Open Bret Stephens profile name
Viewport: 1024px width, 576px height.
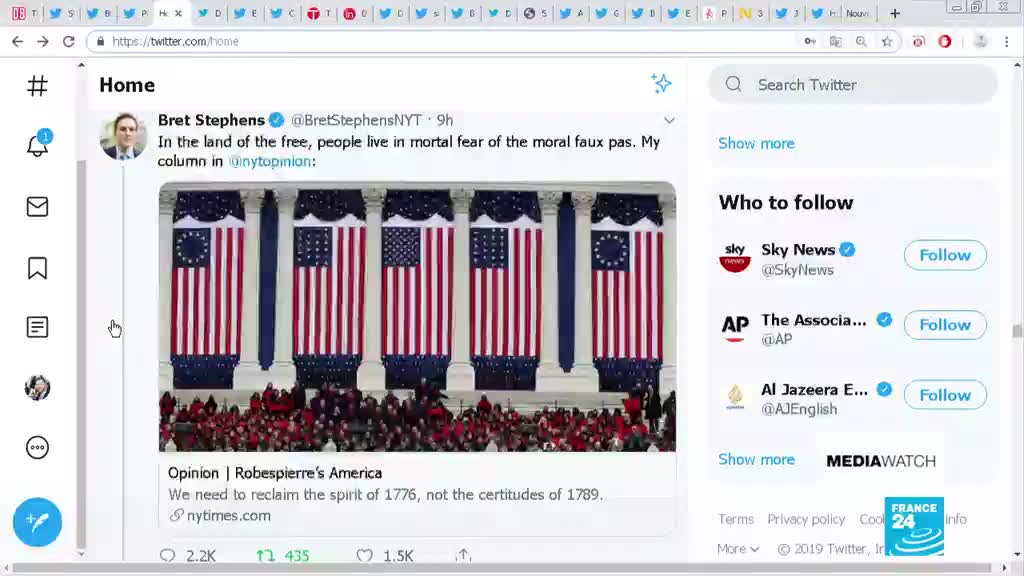click(211, 120)
